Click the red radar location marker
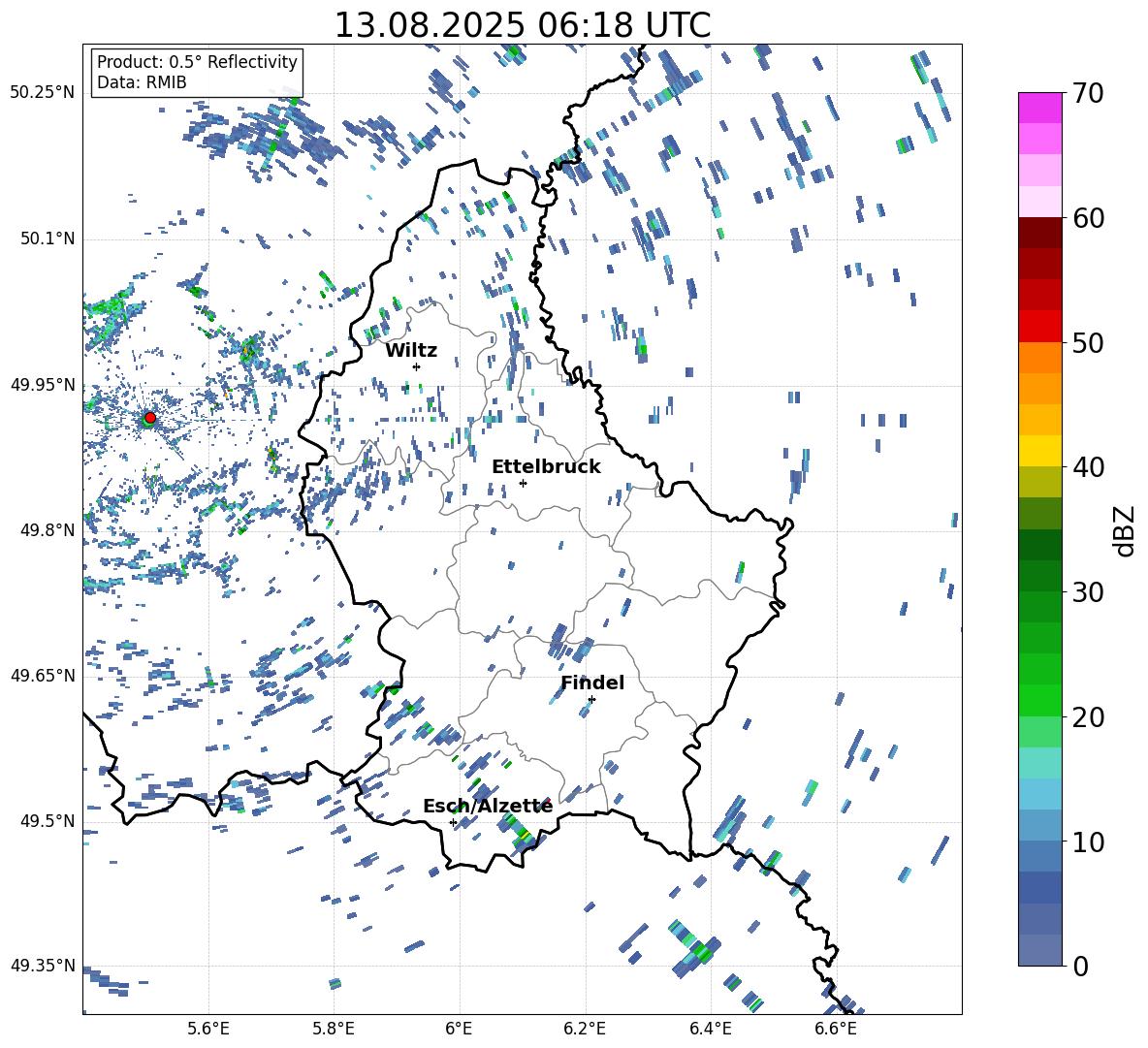 (x=150, y=418)
